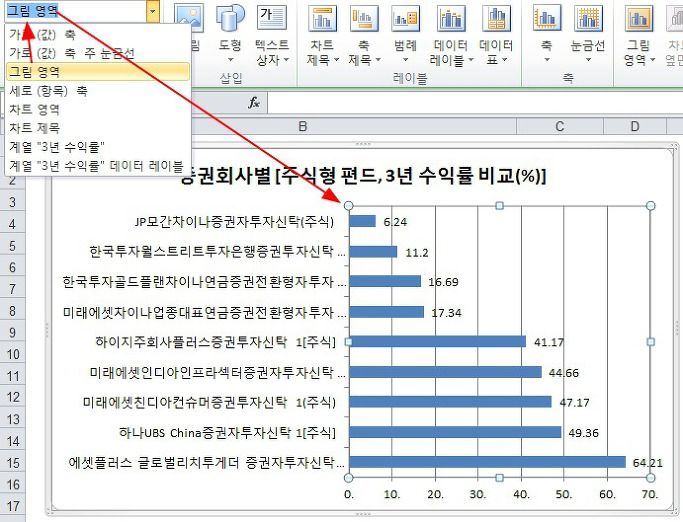Click data label '17.34'

pyautogui.click(x=446, y=312)
